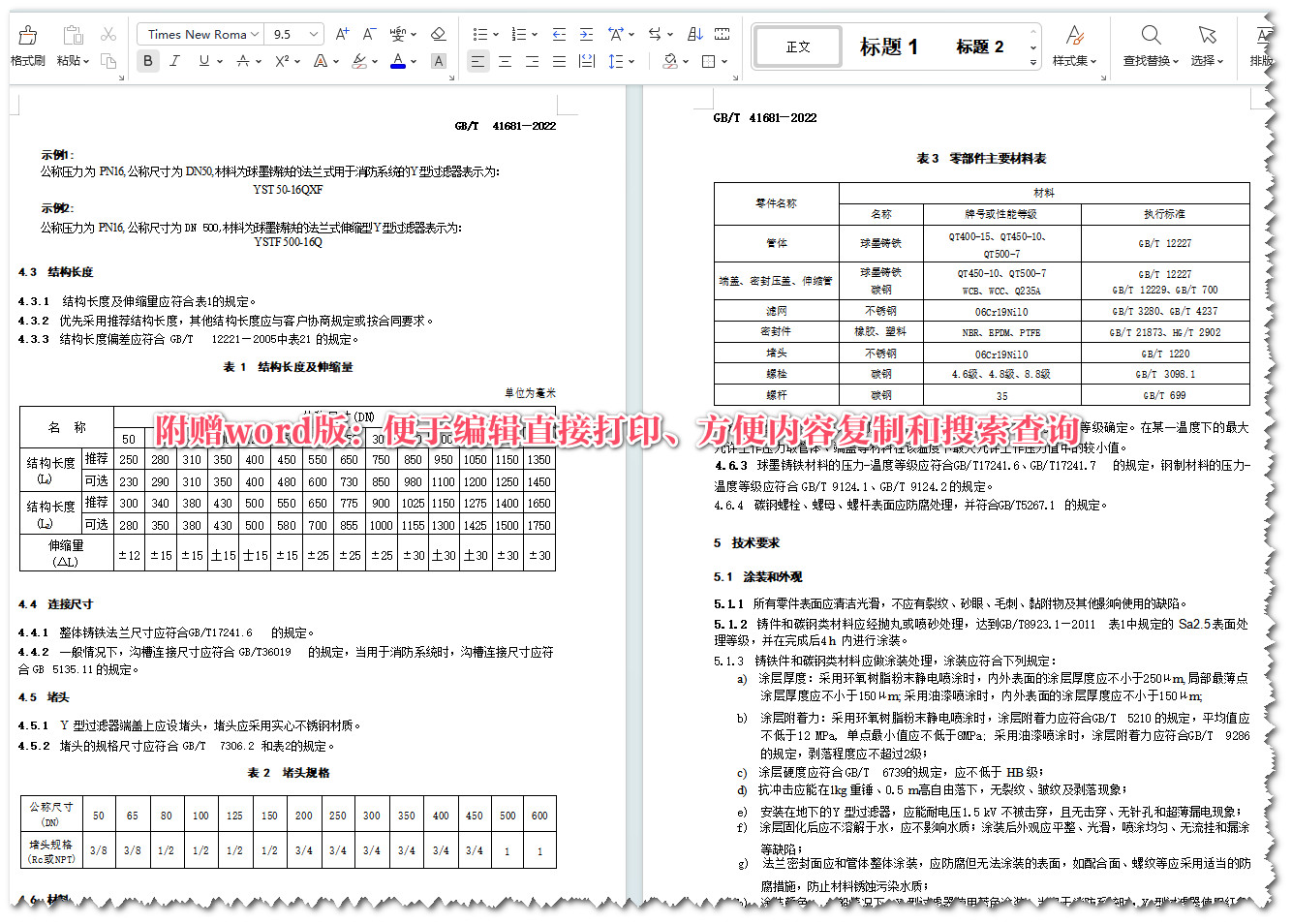
Task: Open the font color picker
Action: coord(397,60)
